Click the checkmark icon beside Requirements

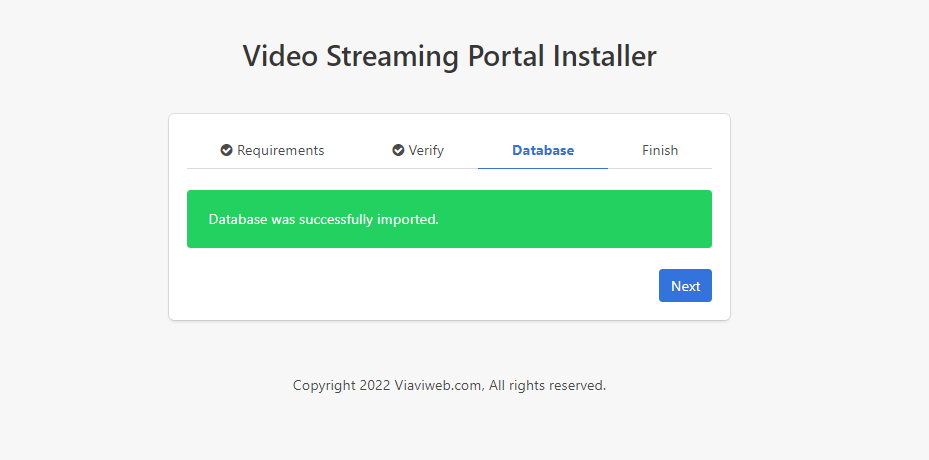(x=227, y=150)
